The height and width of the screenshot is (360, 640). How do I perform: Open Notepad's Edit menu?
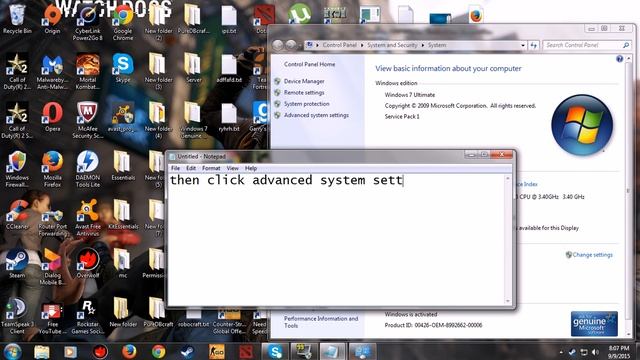pos(191,168)
